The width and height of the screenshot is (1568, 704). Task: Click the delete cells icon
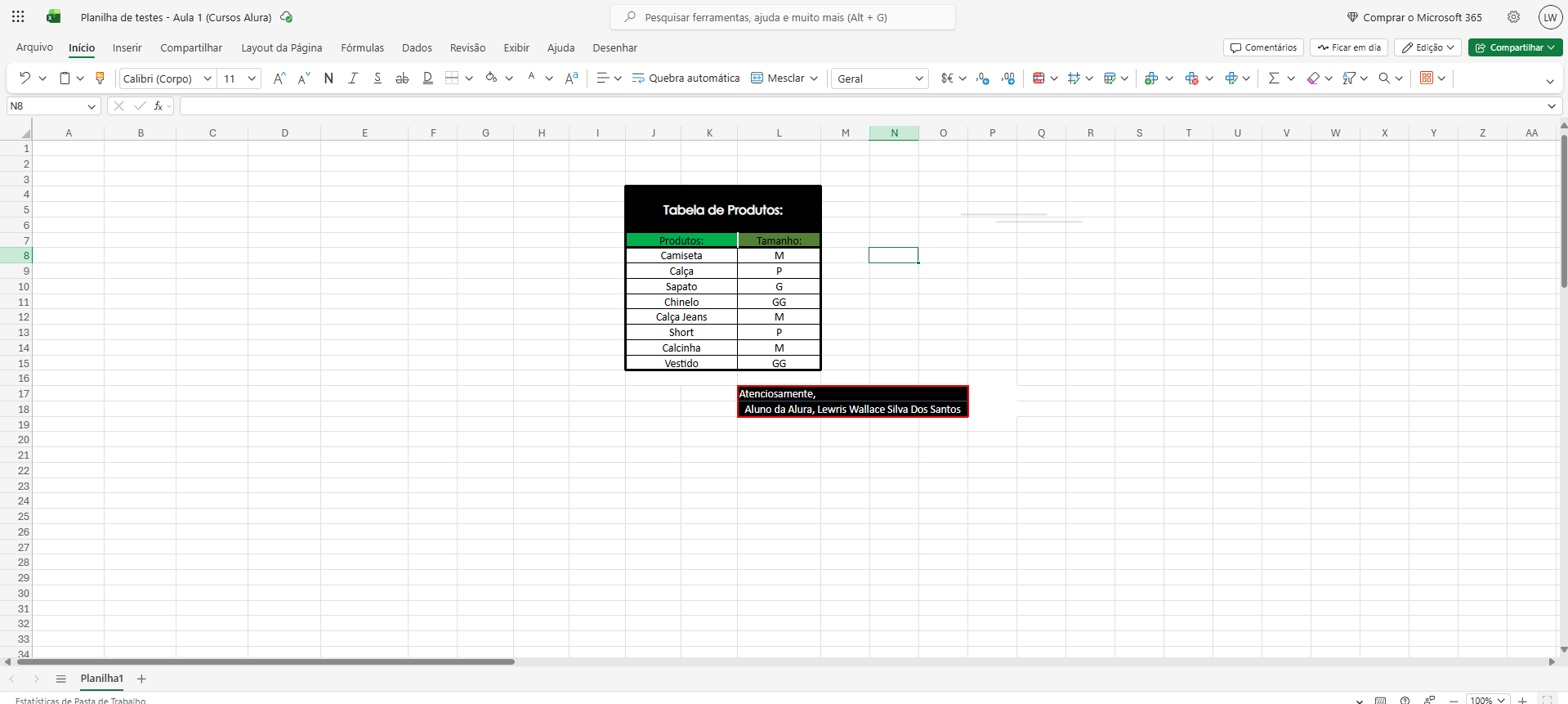[x=1191, y=78]
